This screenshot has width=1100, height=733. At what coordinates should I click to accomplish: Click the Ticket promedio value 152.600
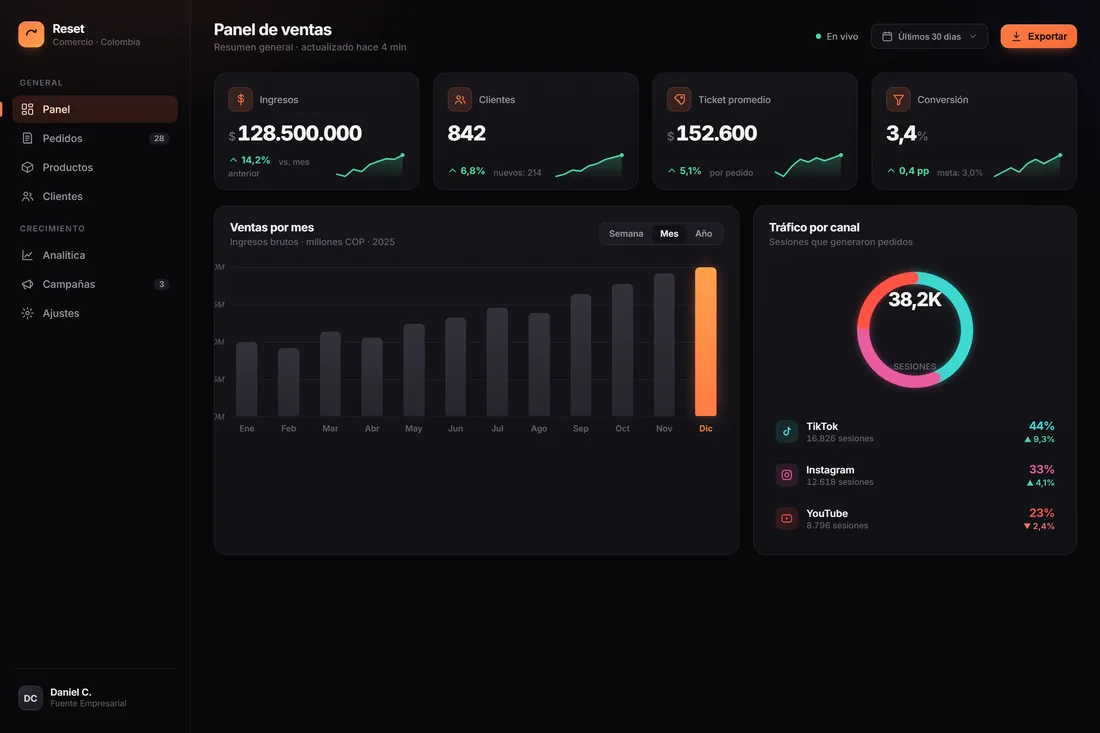(x=716, y=133)
